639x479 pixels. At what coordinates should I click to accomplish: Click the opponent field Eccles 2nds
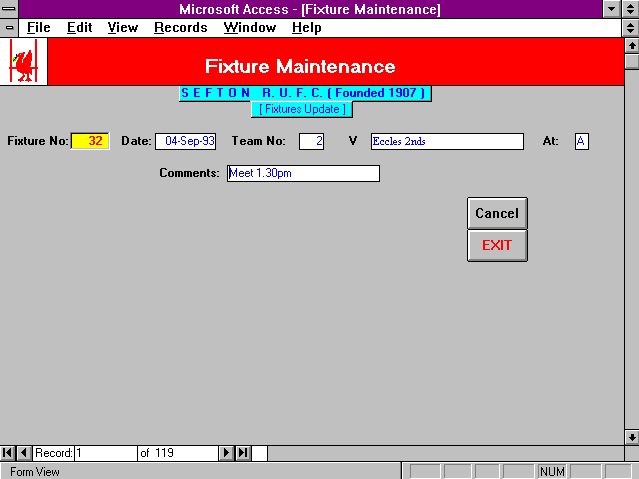tap(447, 141)
